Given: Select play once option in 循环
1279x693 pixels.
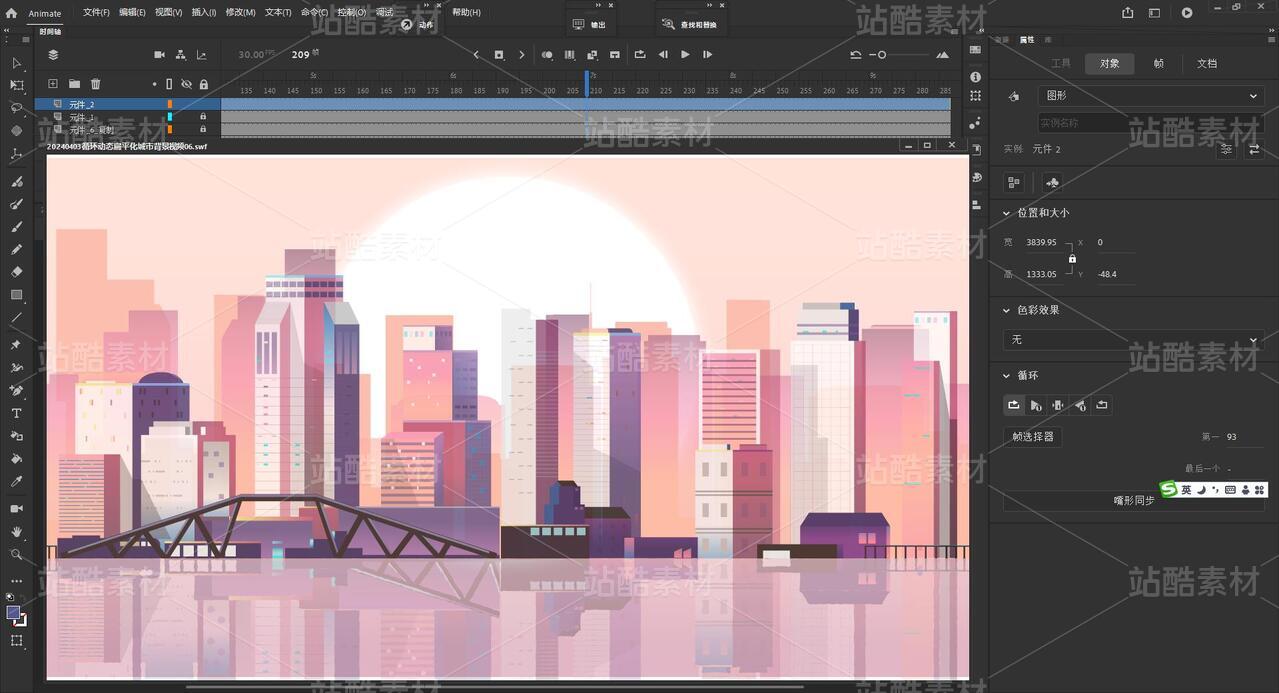Looking at the screenshot, I should (x=1036, y=405).
